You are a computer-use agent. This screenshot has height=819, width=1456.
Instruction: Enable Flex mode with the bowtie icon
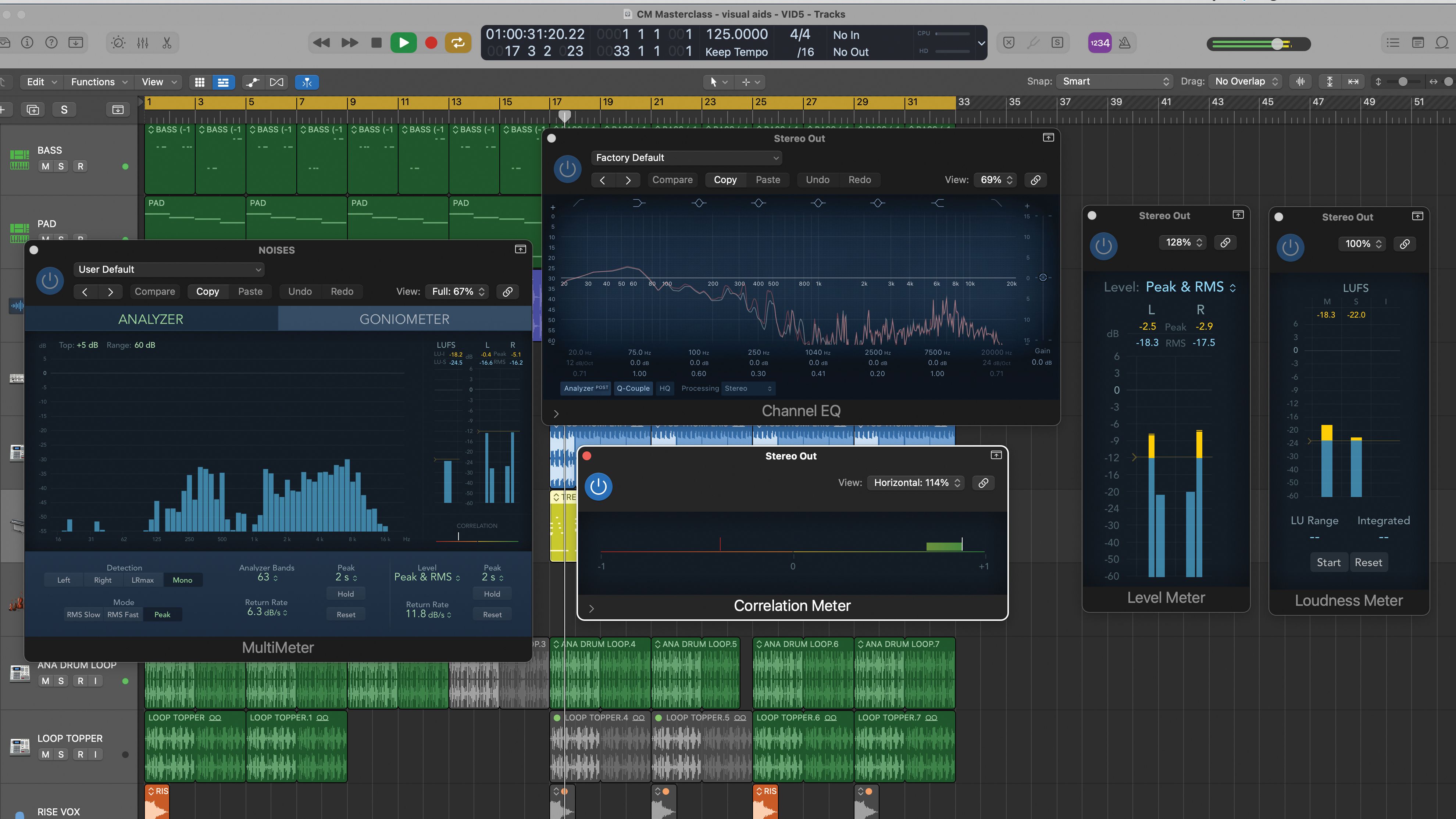point(277,82)
